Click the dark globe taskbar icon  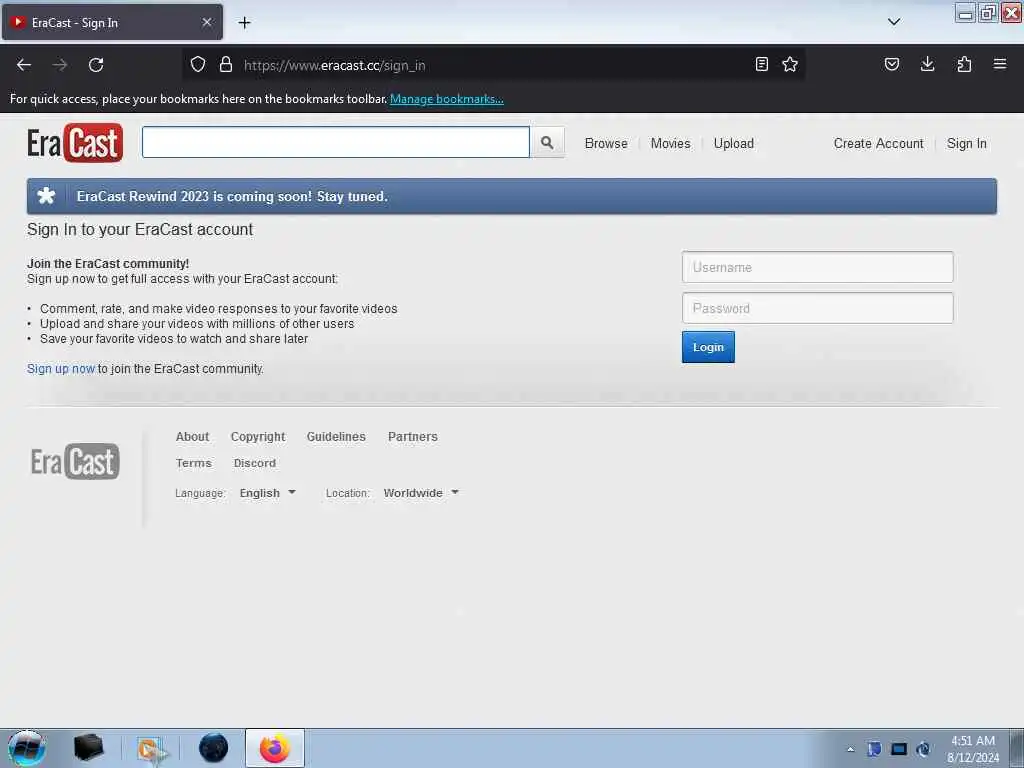tap(214, 748)
